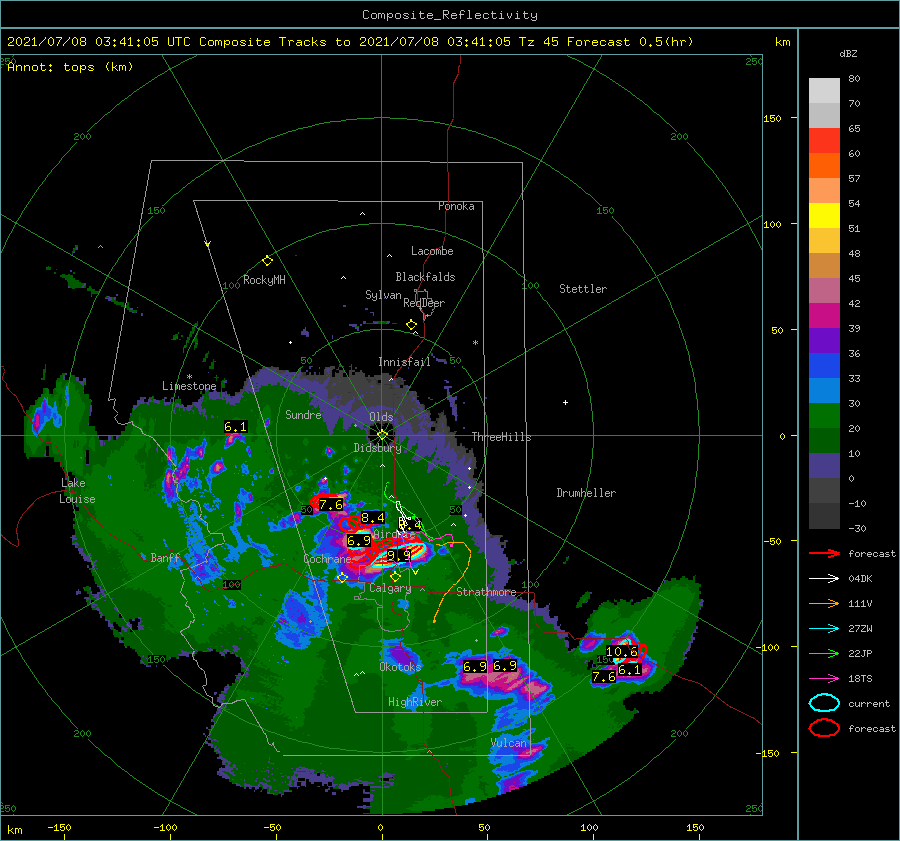Image resolution: width=900 pixels, height=841 pixels.
Task: Click the Ponoka city label
Action: click(456, 206)
